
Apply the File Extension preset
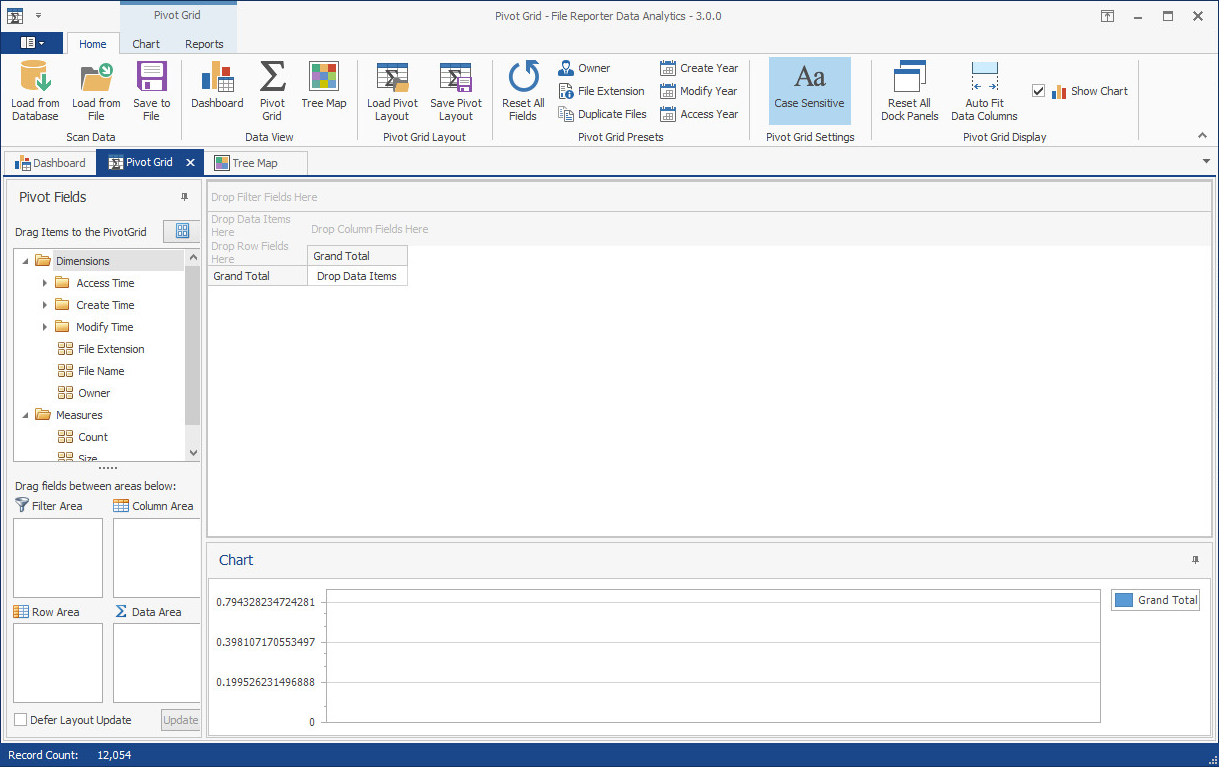click(601, 91)
